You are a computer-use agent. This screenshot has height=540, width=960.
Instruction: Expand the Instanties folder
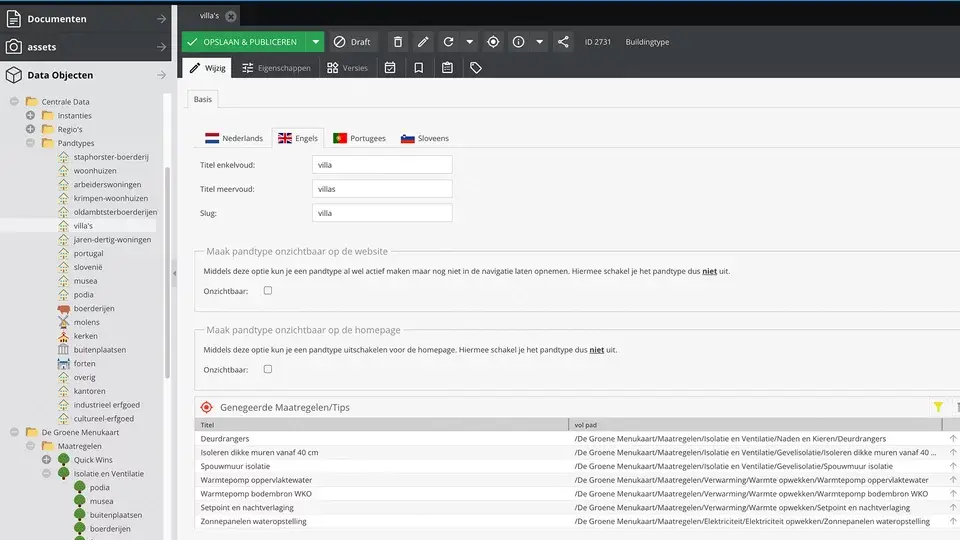coord(30,115)
